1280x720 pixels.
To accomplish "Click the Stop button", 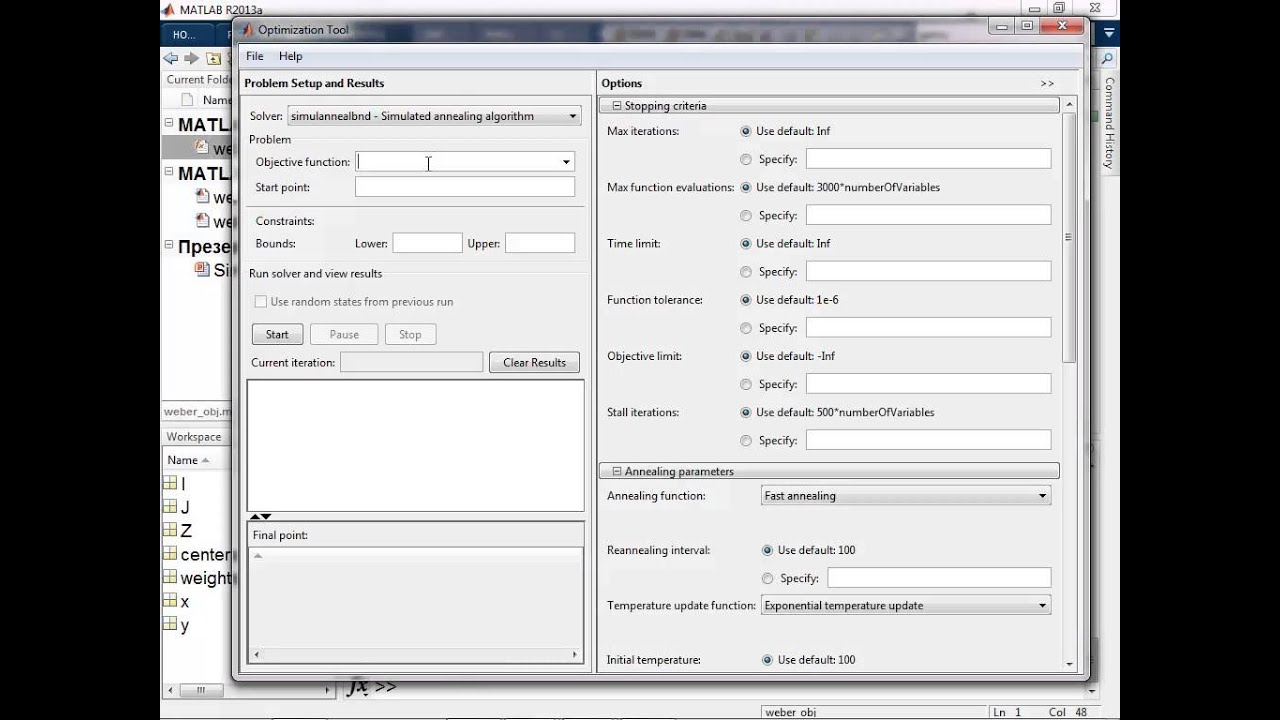I will [410, 335].
